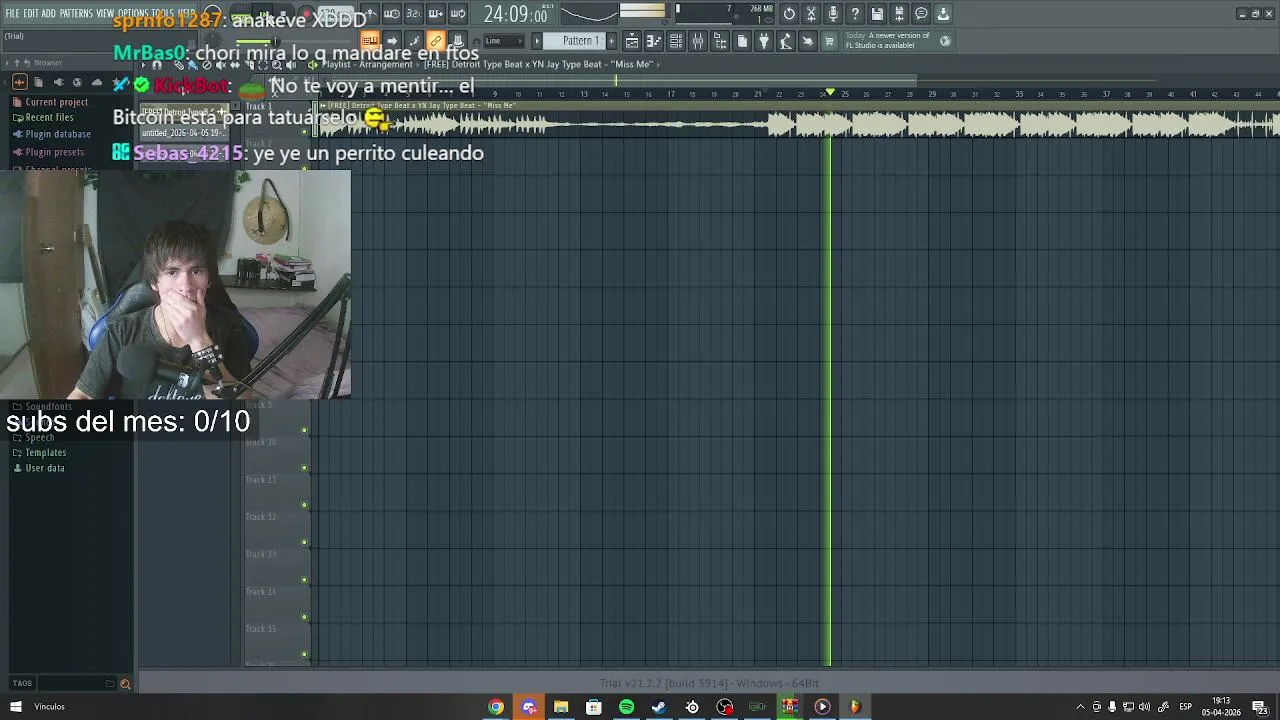Toggle blend recording overdub icon
This screenshot has height=720, width=1280.
point(436,14)
